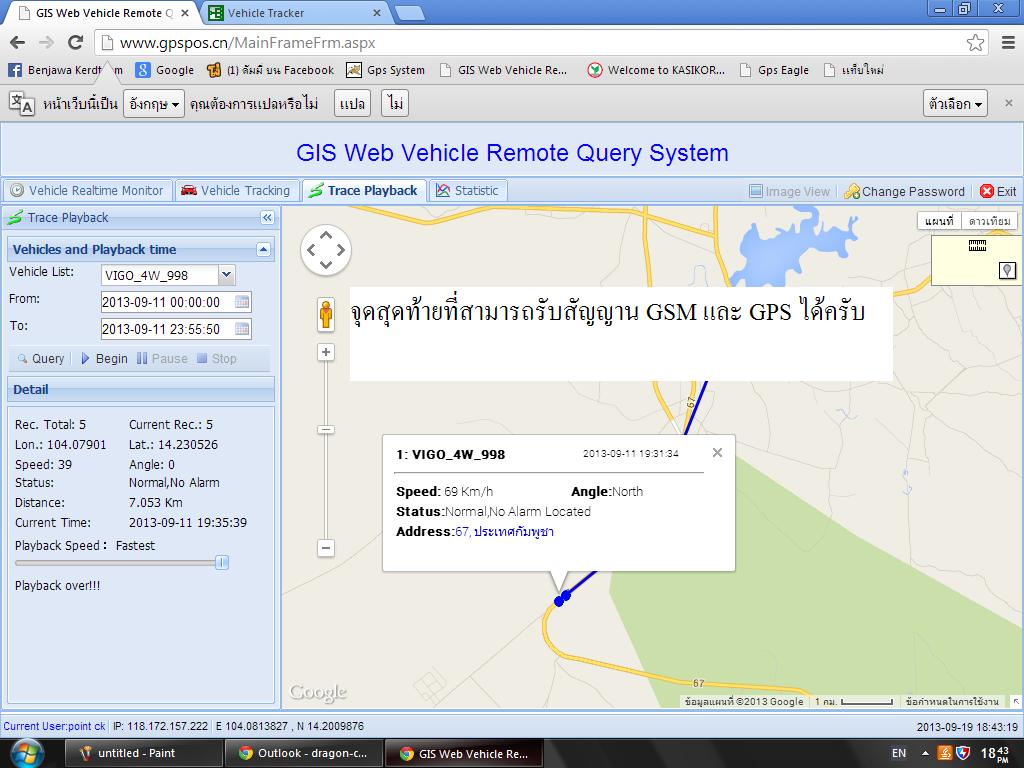Switch to the Vehicle Tracker browser tab
Screen dimensions: 1024x768
coord(293,13)
